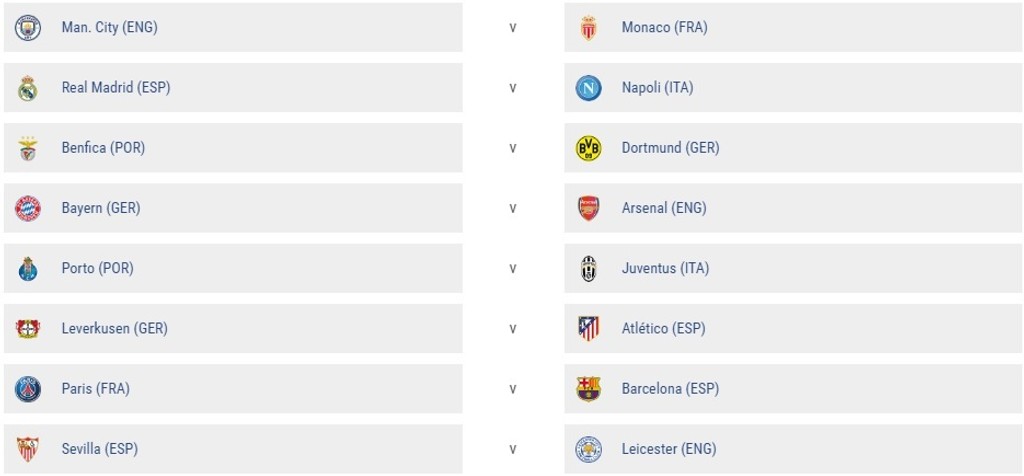Viewport: 1024px width, 476px height.
Task: Open the Monaco (FRA) team link
Action: coord(664,28)
